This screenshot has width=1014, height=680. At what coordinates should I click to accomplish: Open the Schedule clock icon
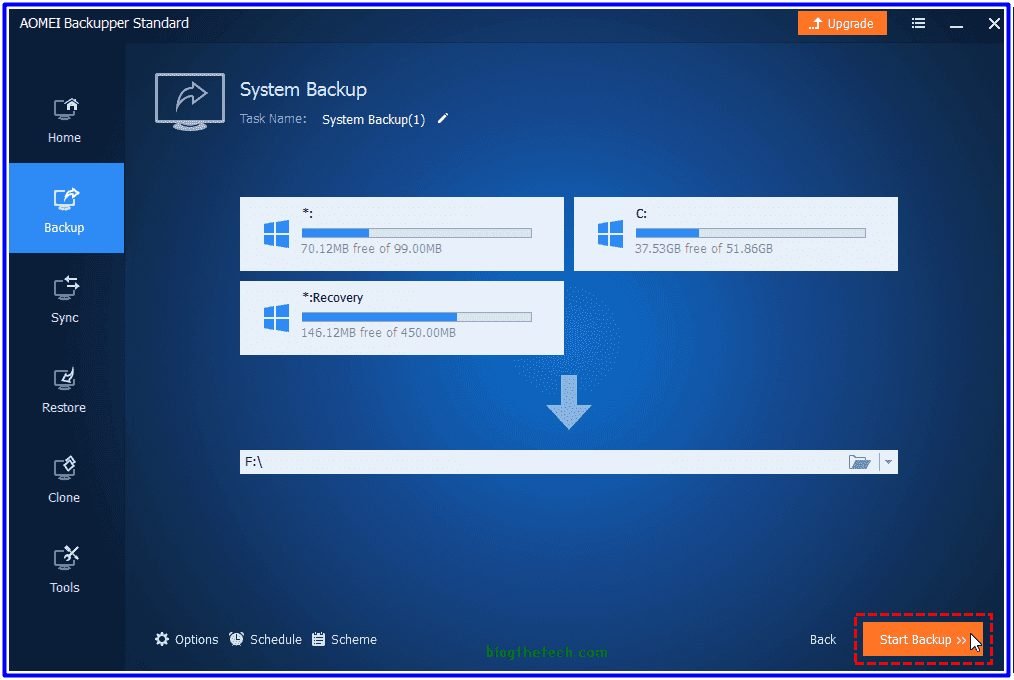coord(237,639)
